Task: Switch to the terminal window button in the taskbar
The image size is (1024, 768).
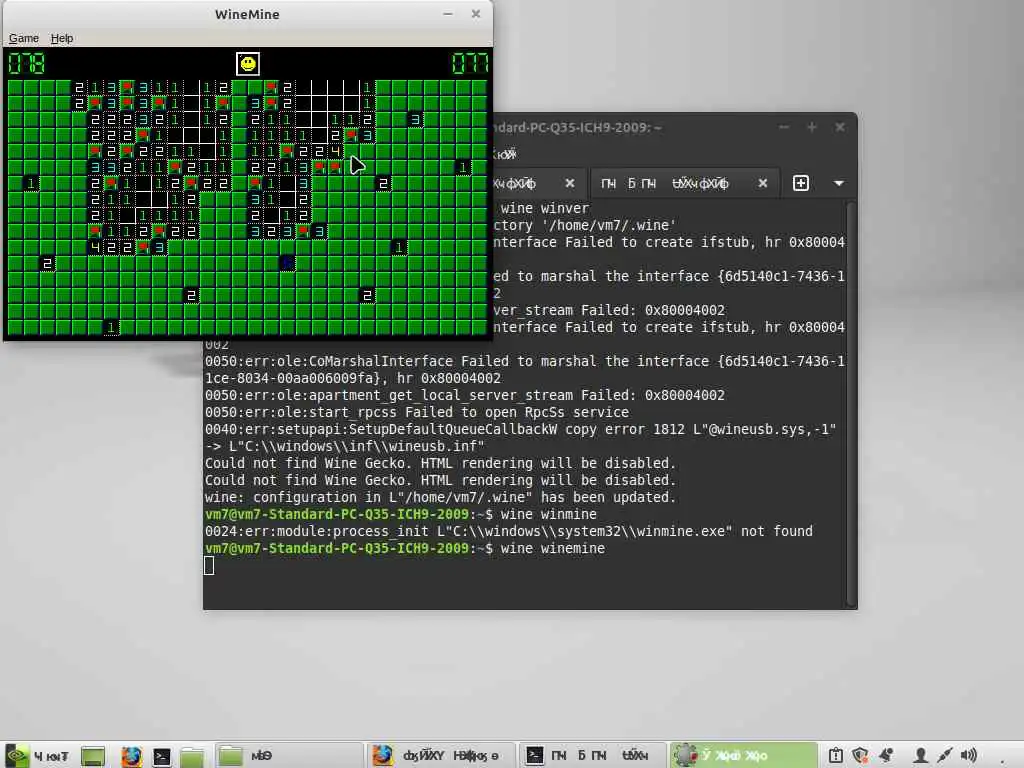Action: 593,756
